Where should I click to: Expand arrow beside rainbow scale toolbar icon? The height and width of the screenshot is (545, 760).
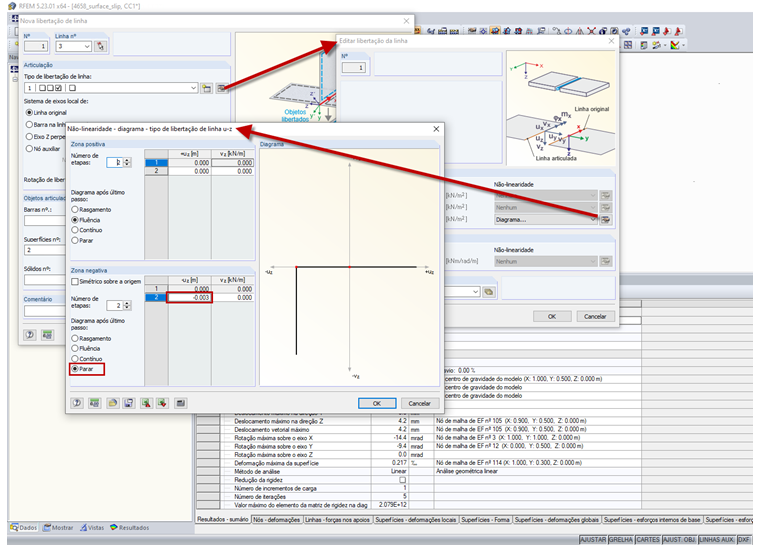click(x=683, y=45)
